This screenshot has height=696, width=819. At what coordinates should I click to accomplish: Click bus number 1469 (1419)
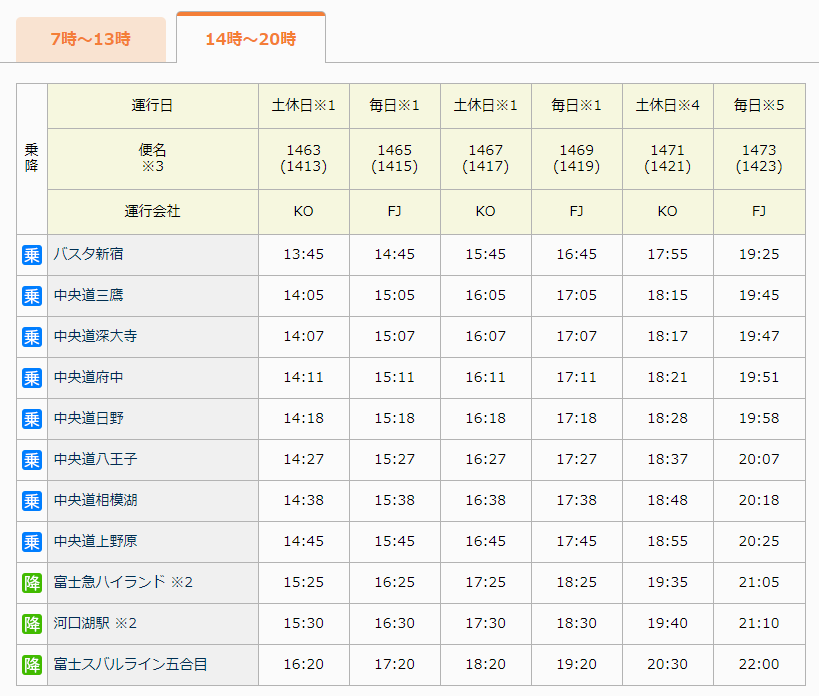point(577,159)
